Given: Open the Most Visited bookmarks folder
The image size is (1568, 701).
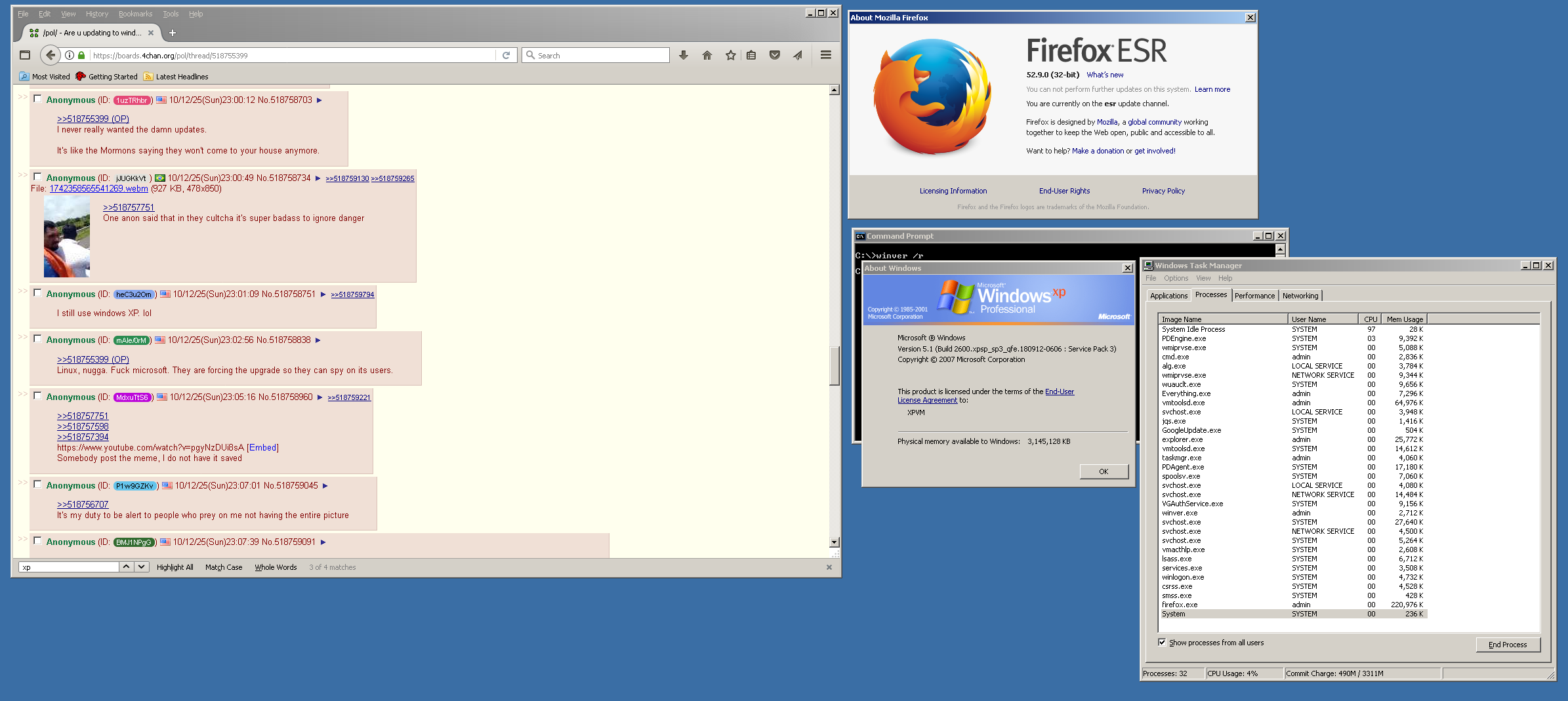Looking at the screenshot, I should pos(45,77).
